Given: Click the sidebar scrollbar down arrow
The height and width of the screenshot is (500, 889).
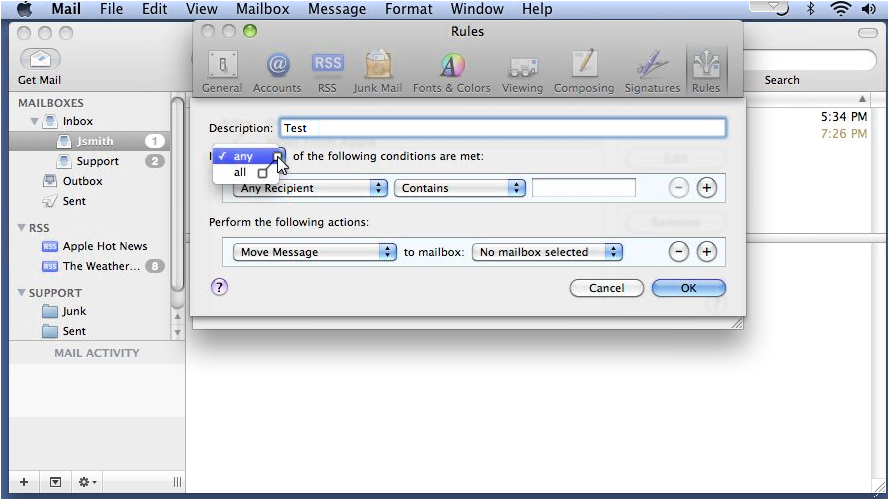Looking at the screenshot, I should coord(177,333).
